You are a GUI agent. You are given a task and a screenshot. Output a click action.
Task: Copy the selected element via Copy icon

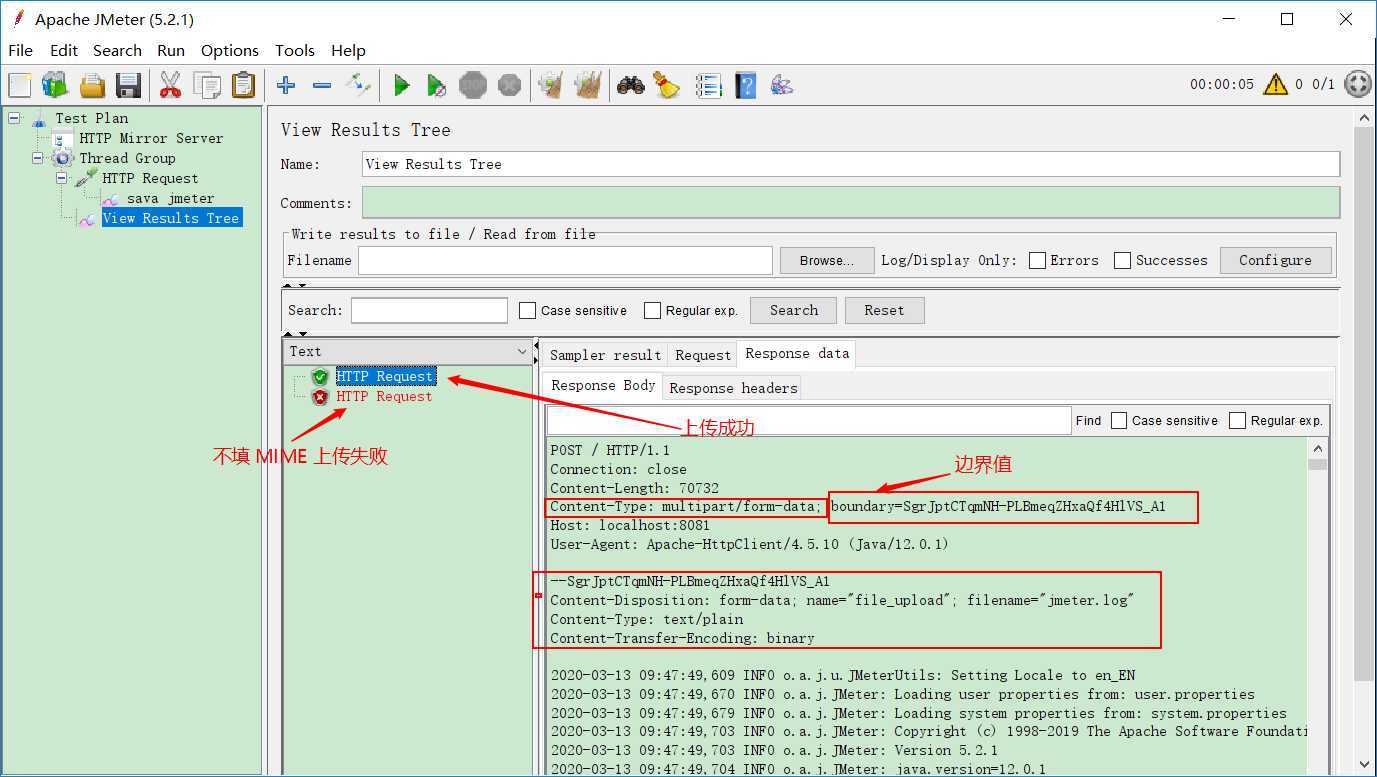[207, 85]
